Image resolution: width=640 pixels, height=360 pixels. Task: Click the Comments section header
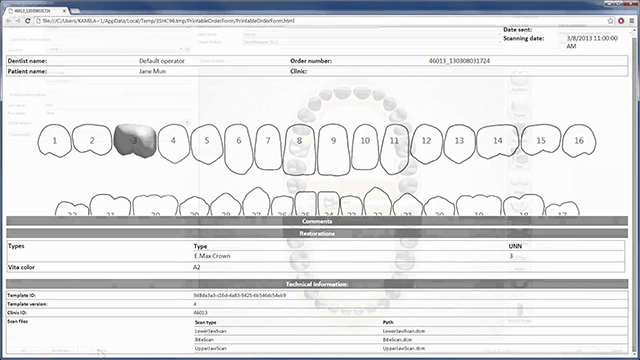point(317,221)
